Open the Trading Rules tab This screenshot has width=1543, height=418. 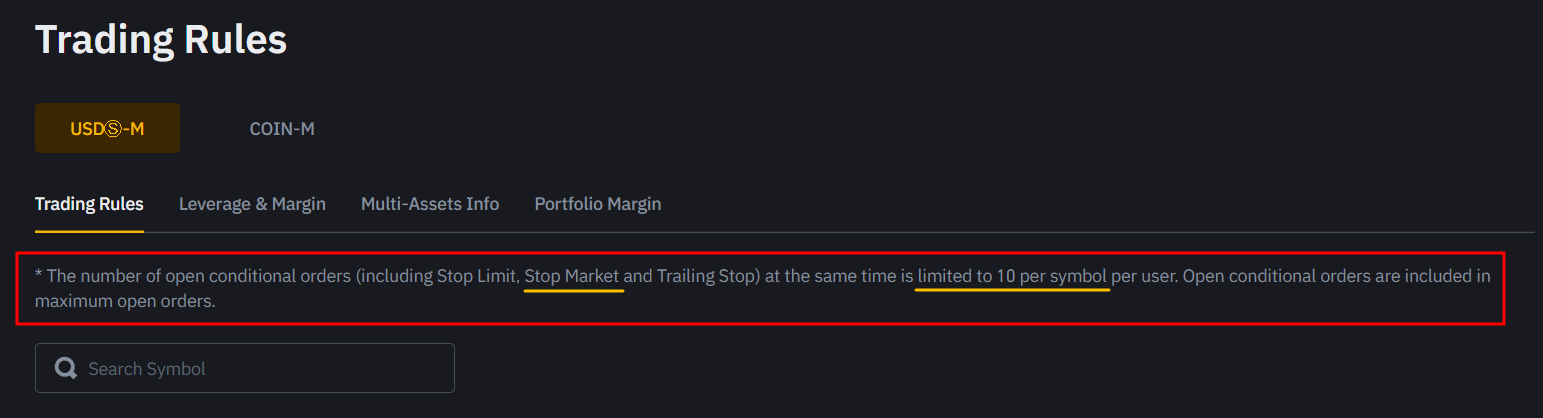[x=89, y=204]
